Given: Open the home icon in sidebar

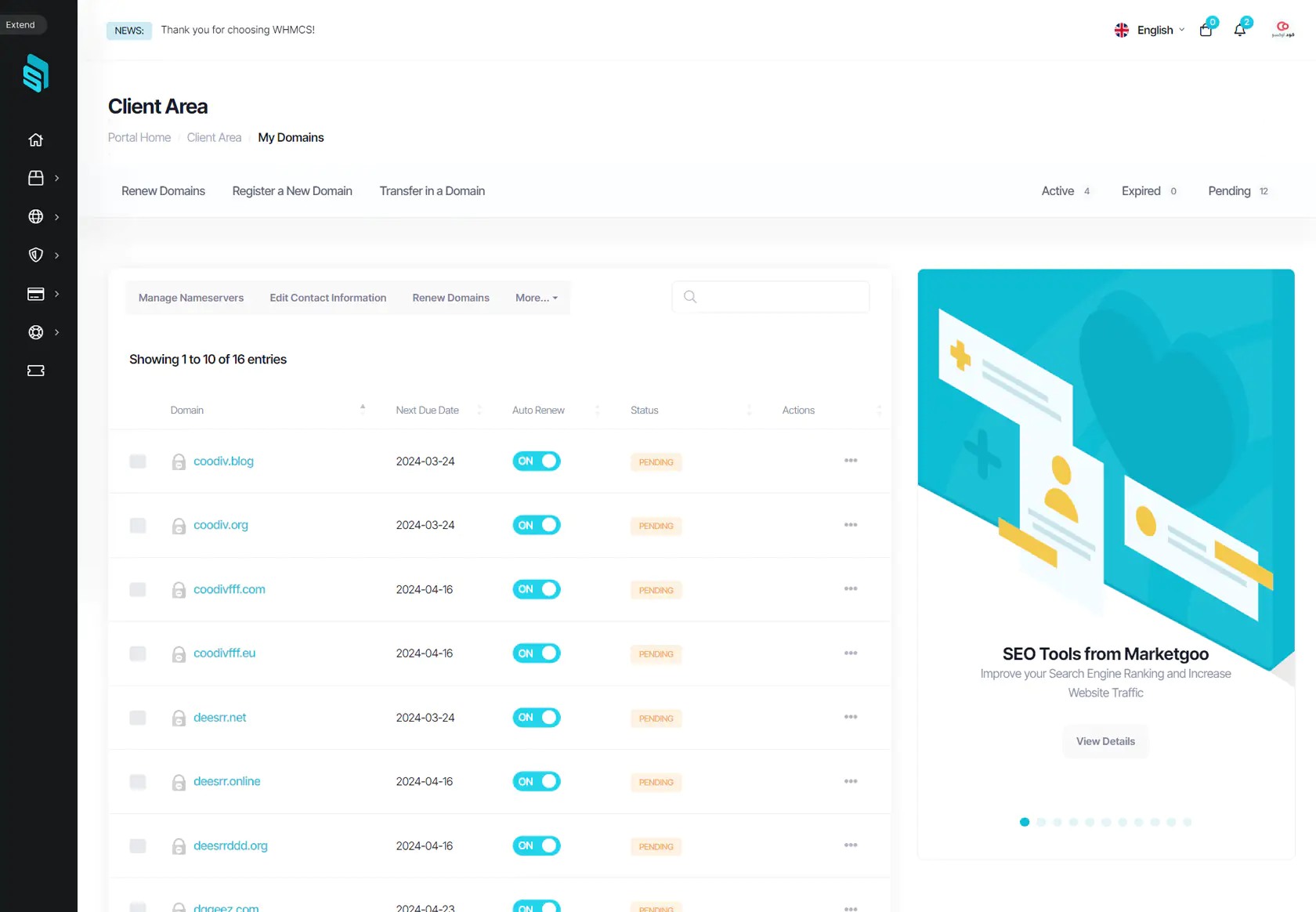Looking at the screenshot, I should [x=36, y=139].
